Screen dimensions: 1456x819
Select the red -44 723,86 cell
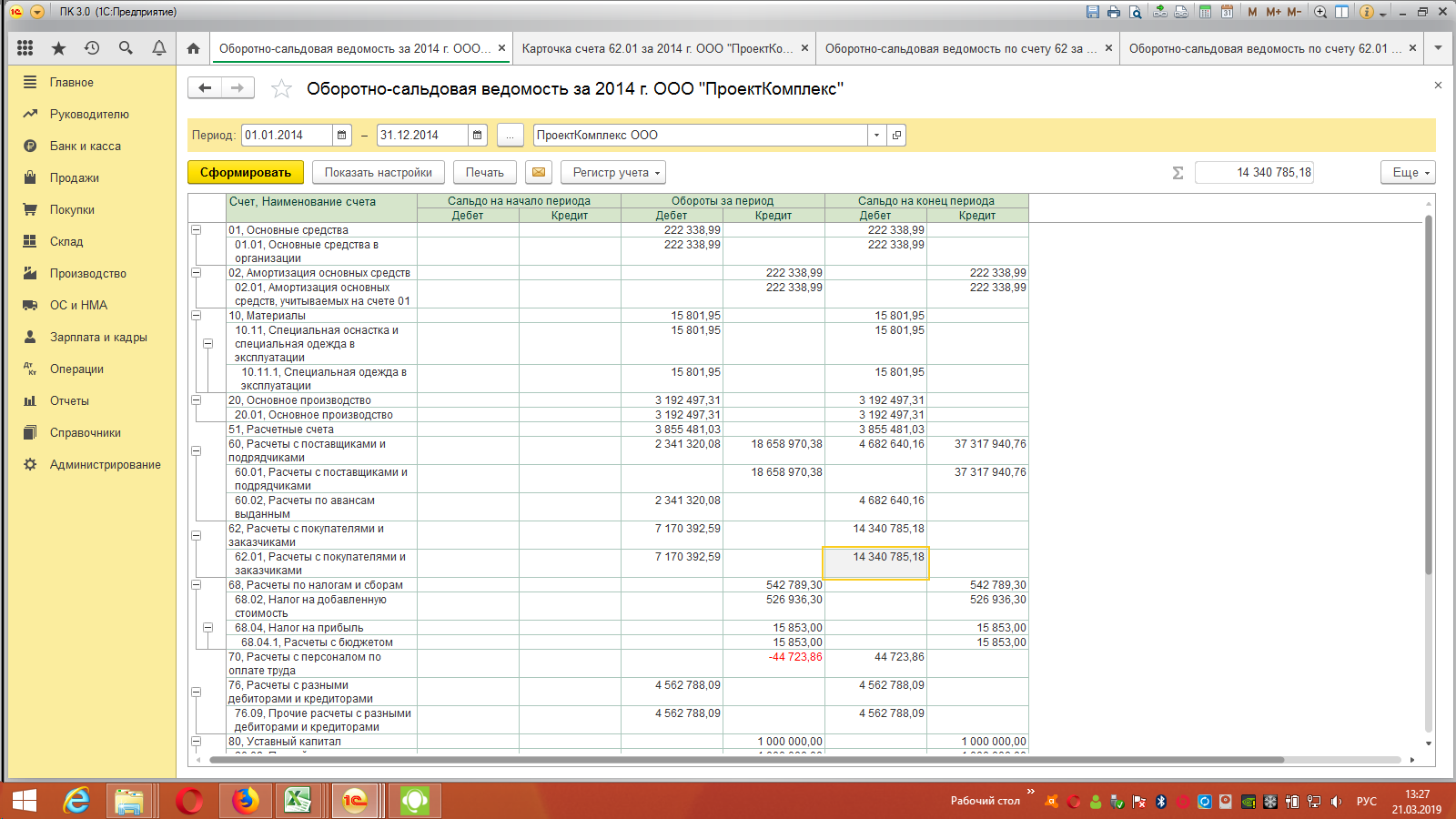774,663
